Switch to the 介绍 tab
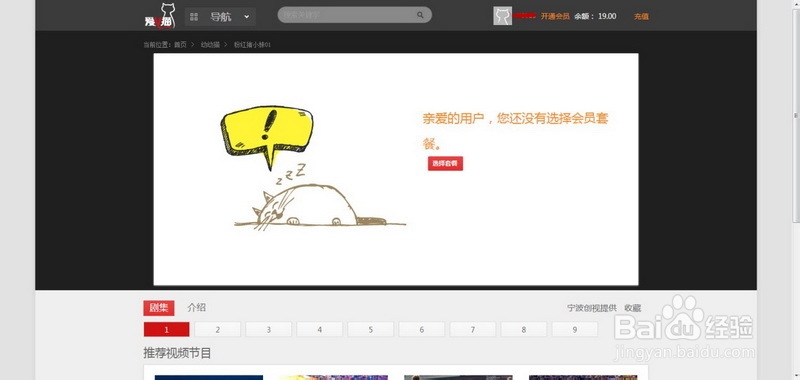 point(196,308)
